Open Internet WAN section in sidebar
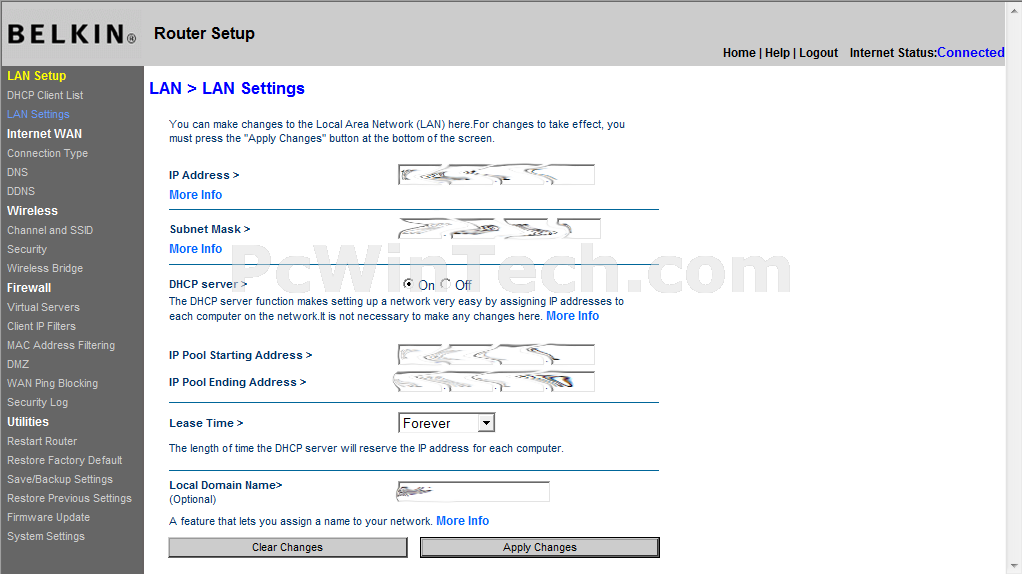Image resolution: width=1022 pixels, height=574 pixels. (44, 134)
